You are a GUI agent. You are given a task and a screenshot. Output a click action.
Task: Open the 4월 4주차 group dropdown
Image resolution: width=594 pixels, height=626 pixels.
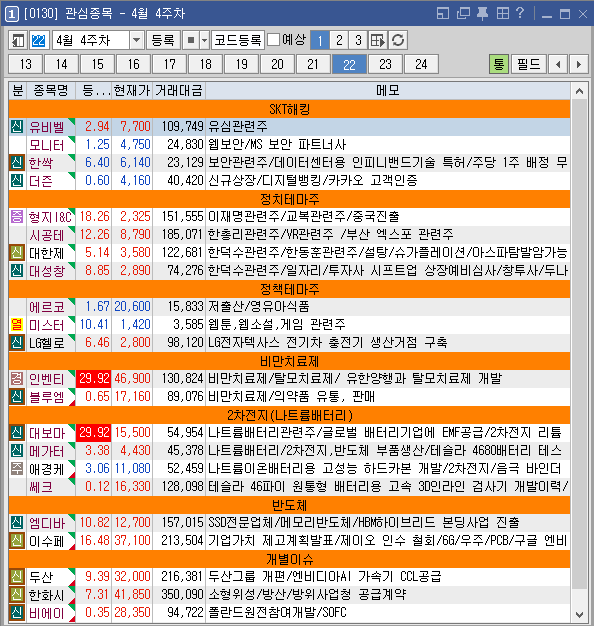[136, 40]
